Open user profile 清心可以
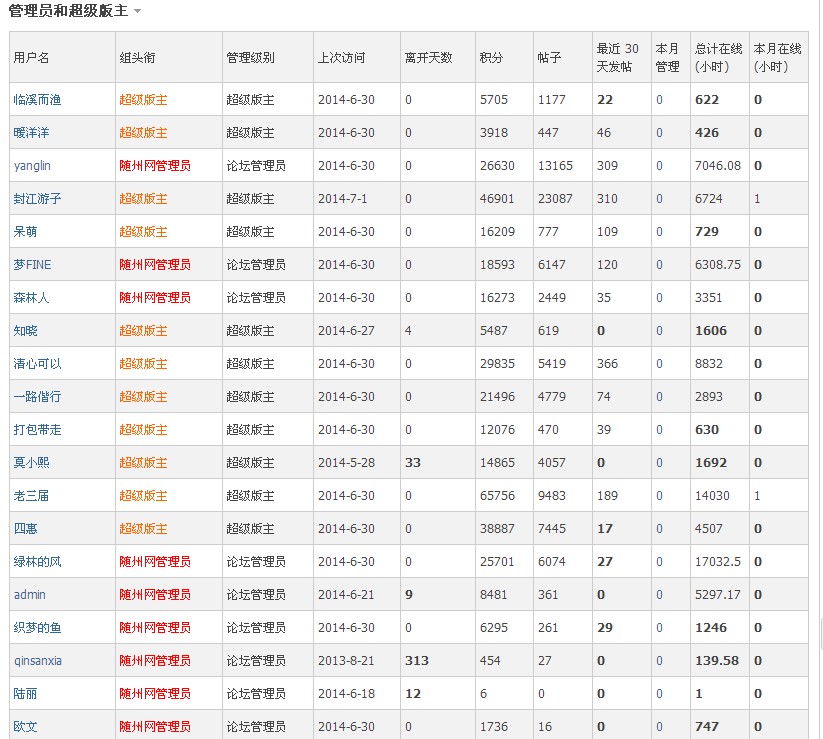This screenshot has height=739, width=823. [x=37, y=364]
